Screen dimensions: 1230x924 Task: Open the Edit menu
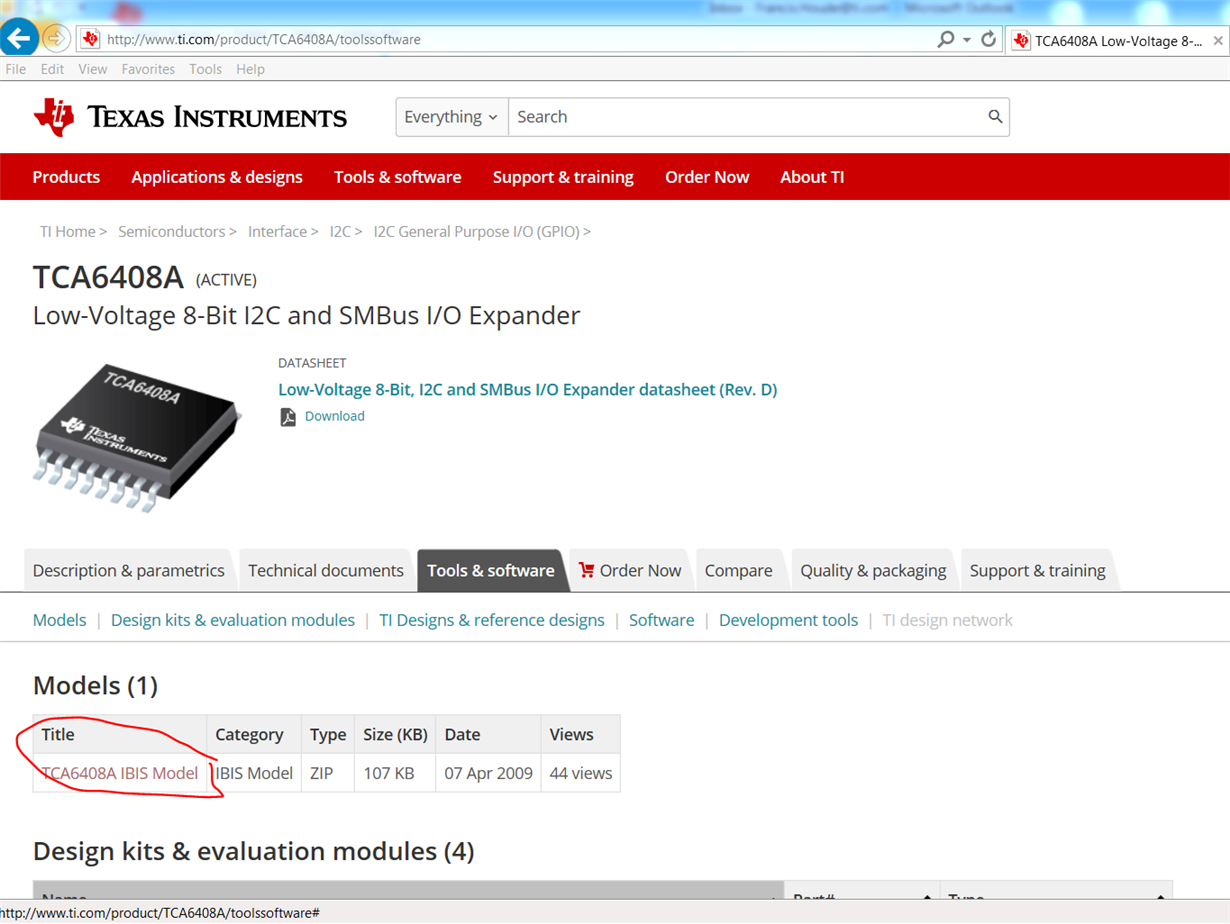coord(52,69)
